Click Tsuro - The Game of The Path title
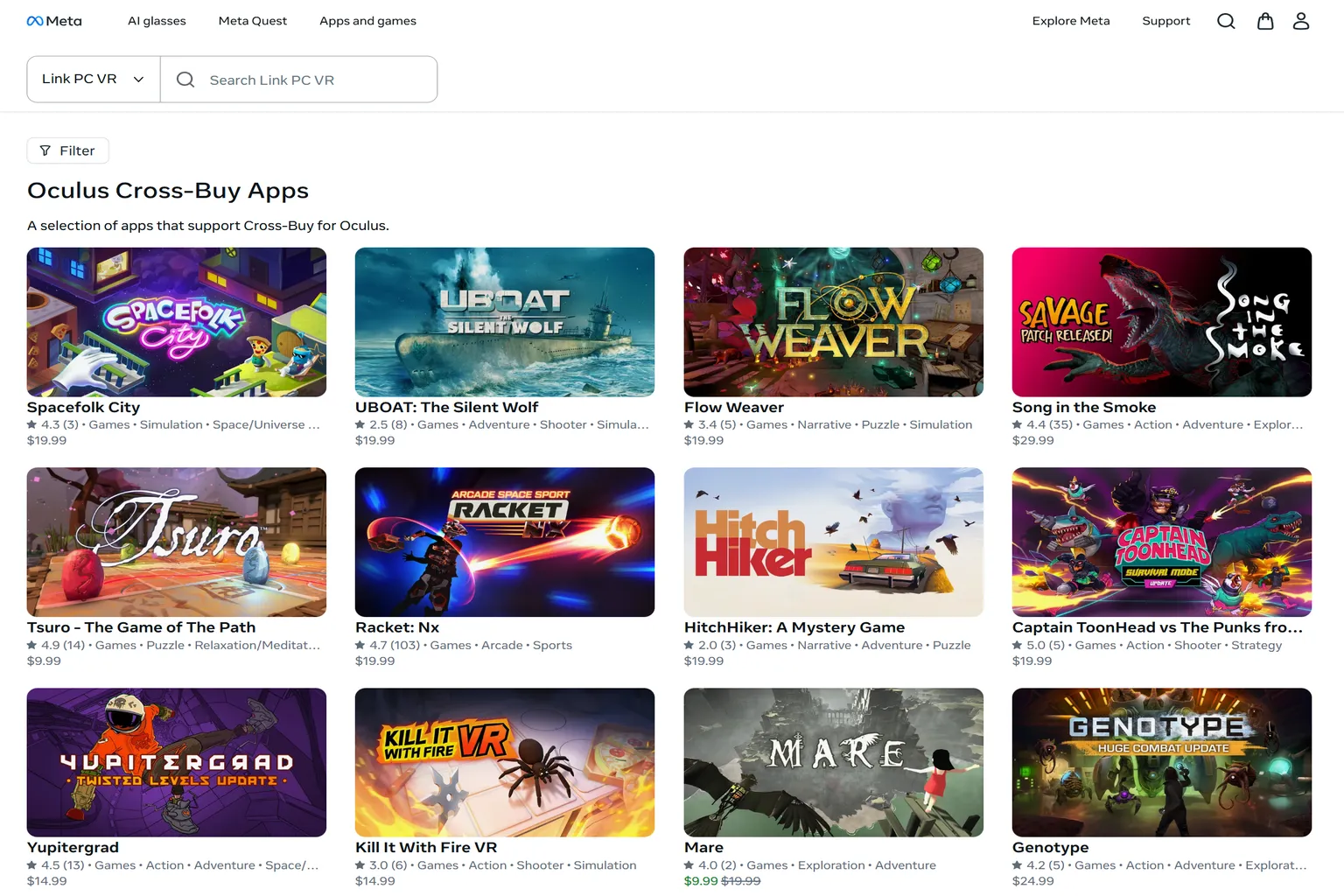 click(142, 627)
